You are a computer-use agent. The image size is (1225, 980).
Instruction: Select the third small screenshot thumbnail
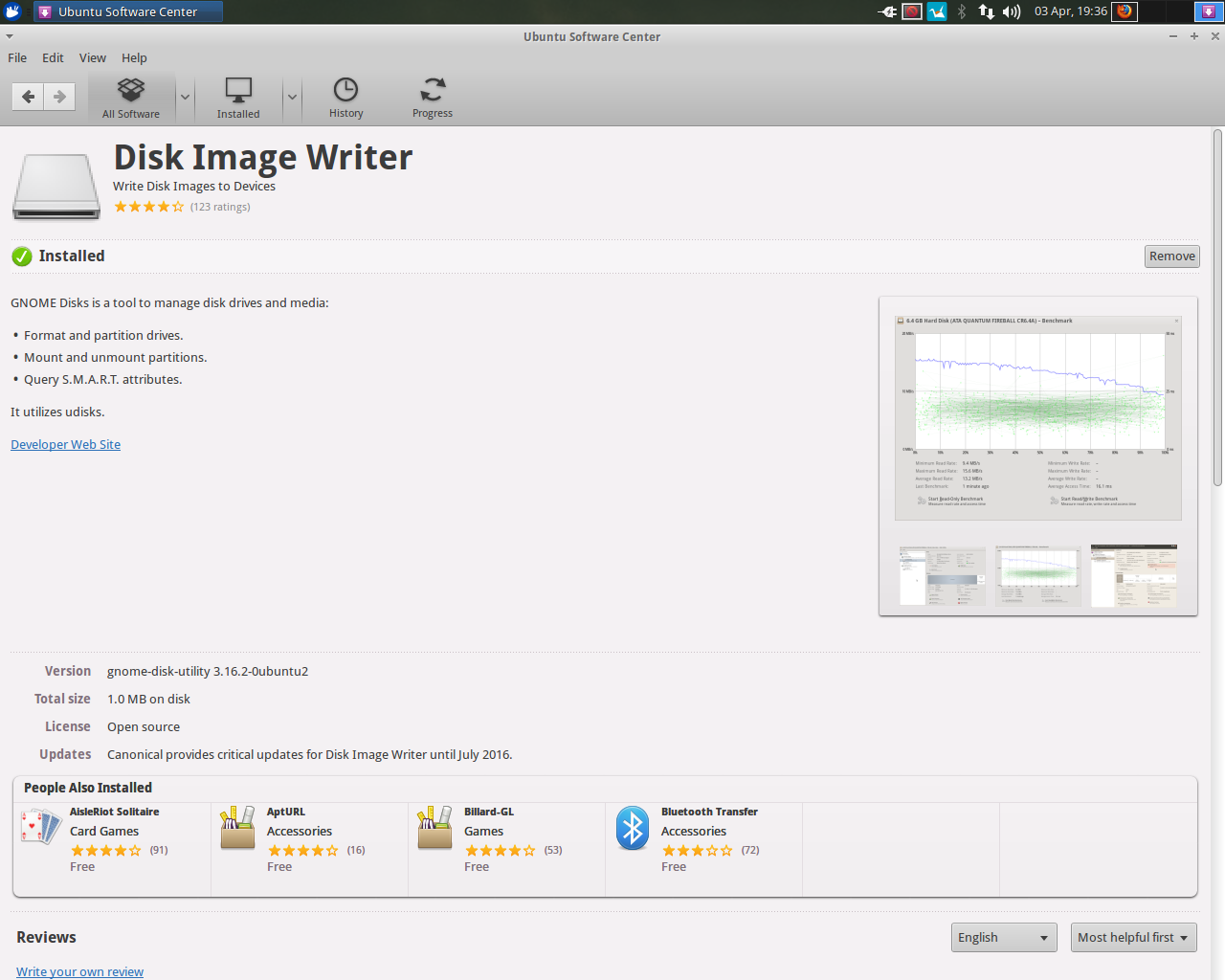1134,575
